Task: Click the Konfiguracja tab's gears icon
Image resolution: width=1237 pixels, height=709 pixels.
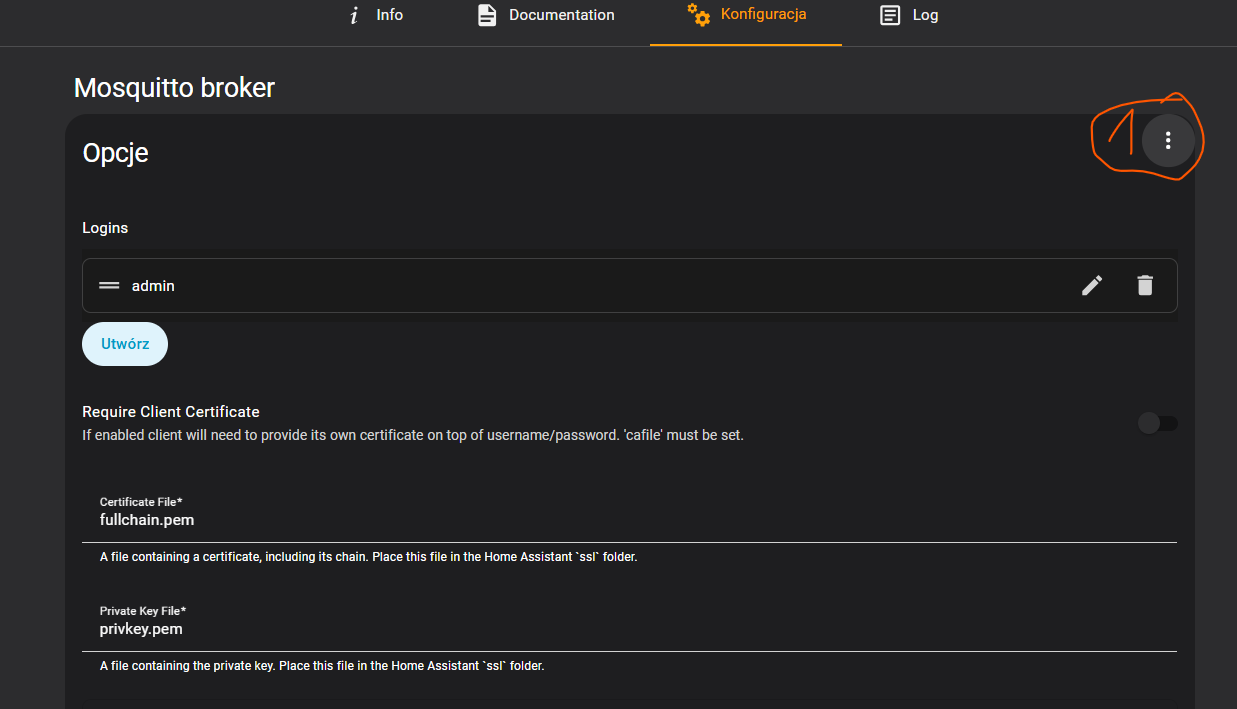Action: [x=698, y=15]
